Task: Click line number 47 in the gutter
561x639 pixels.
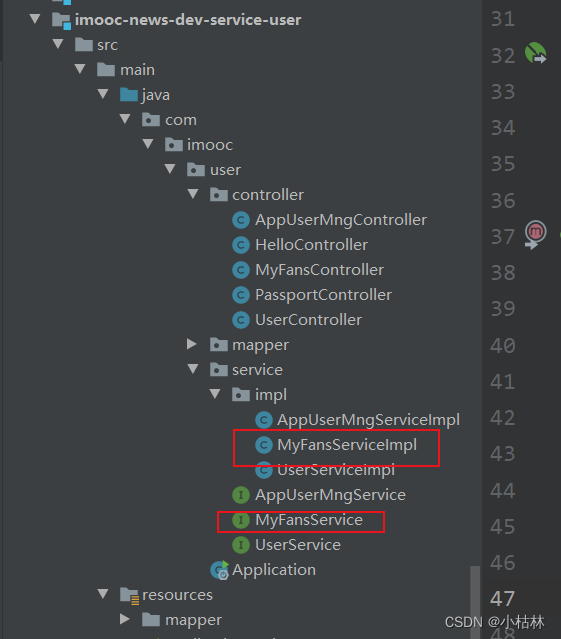Action: (x=503, y=599)
